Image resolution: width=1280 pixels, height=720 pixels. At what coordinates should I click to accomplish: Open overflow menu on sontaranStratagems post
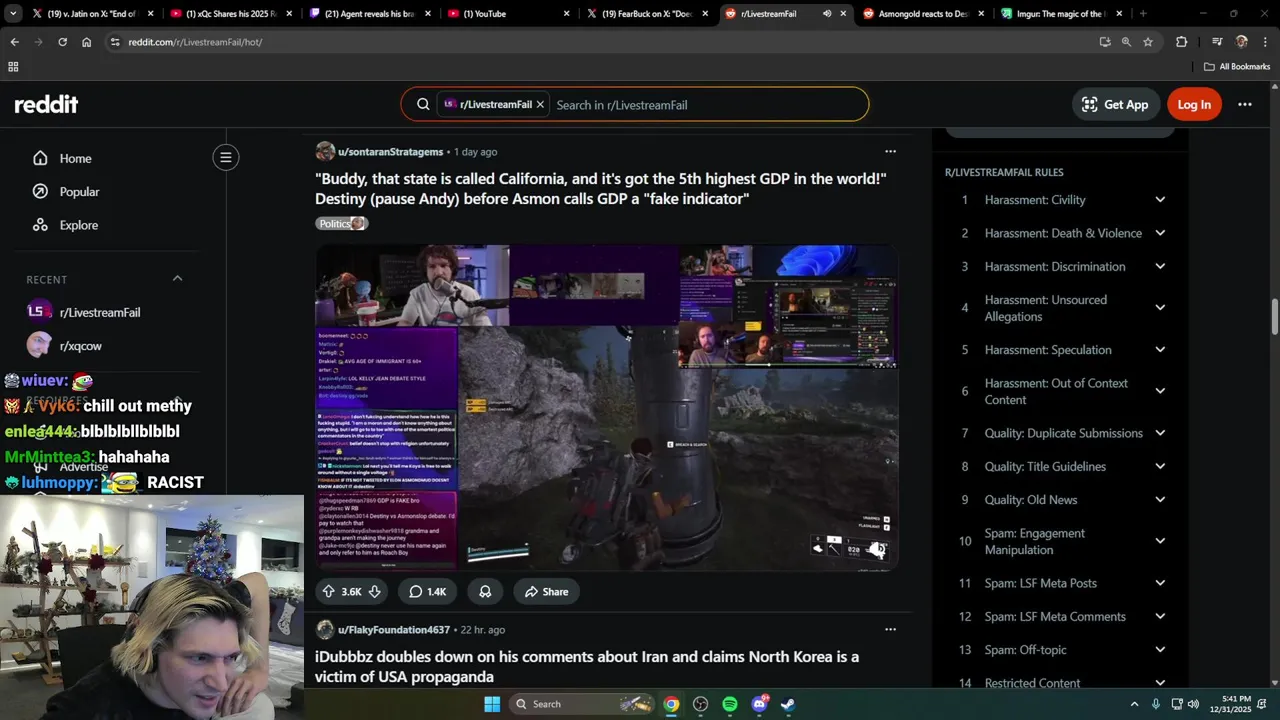pyautogui.click(x=890, y=152)
